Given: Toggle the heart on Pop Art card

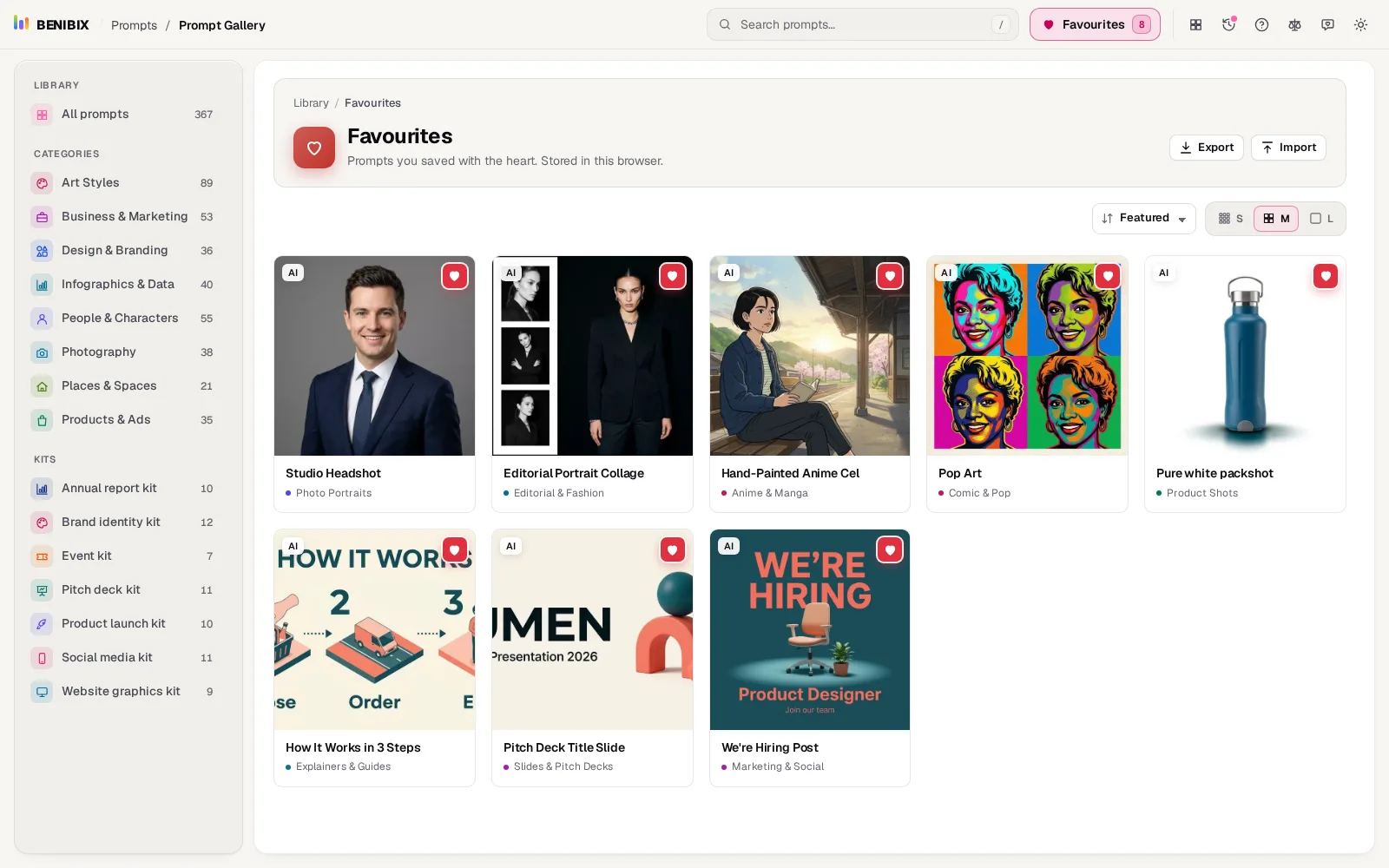Looking at the screenshot, I should click(x=1108, y=276).
